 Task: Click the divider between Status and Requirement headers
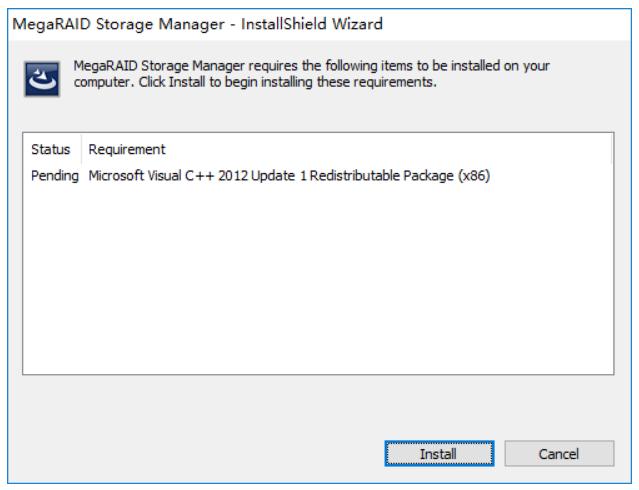(x=82, y=149)
